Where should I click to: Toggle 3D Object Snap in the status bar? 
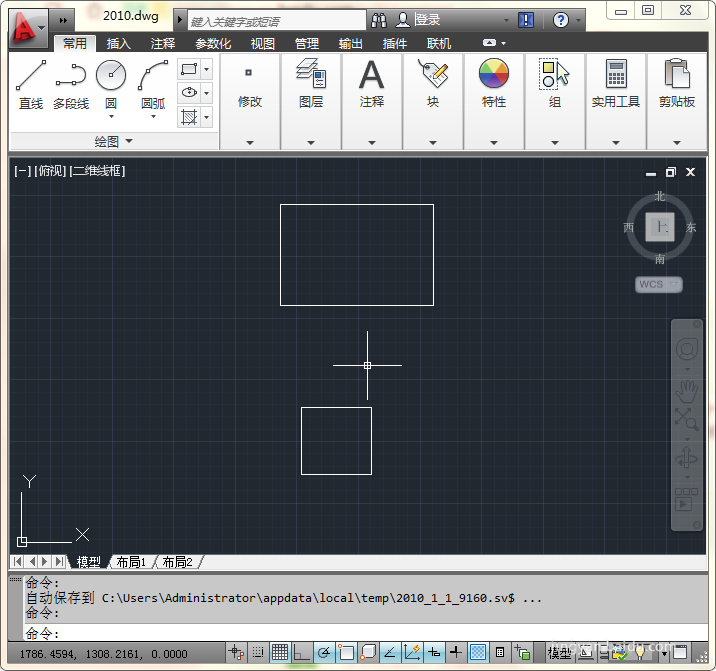[x=368, y=653]
